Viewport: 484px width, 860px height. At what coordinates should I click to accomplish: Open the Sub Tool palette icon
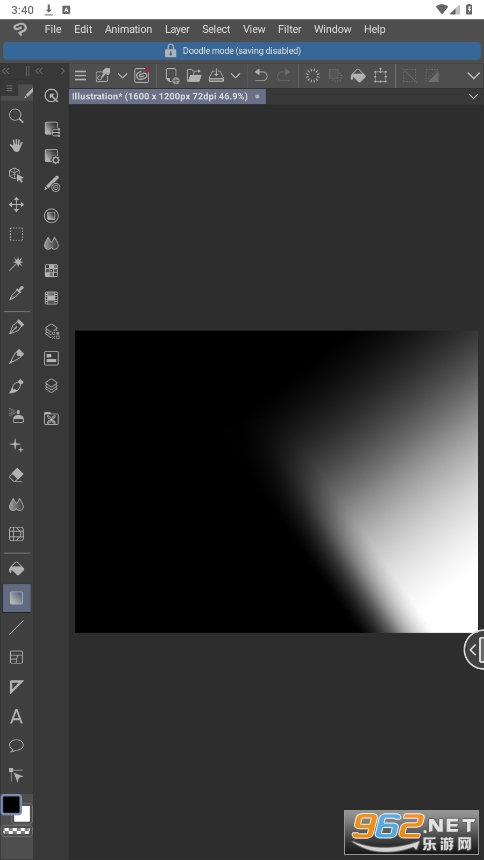[x=52, y=129]
